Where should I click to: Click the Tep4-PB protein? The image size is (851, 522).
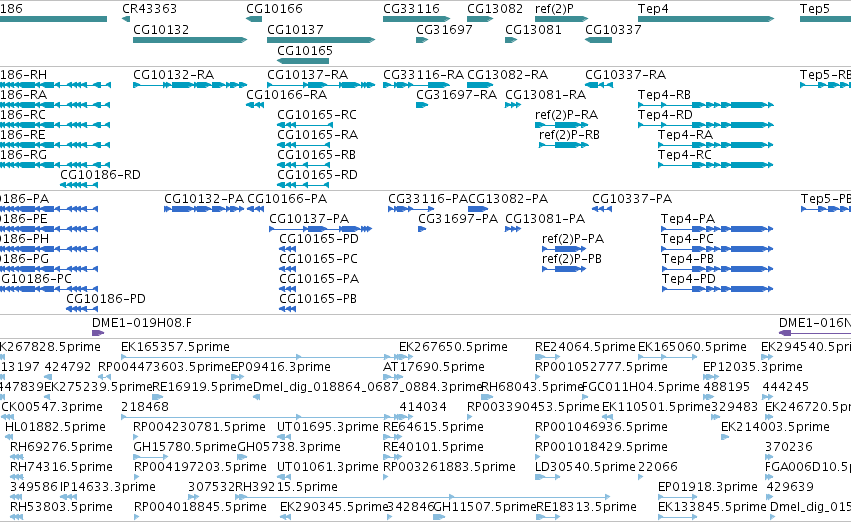point(717,269)
